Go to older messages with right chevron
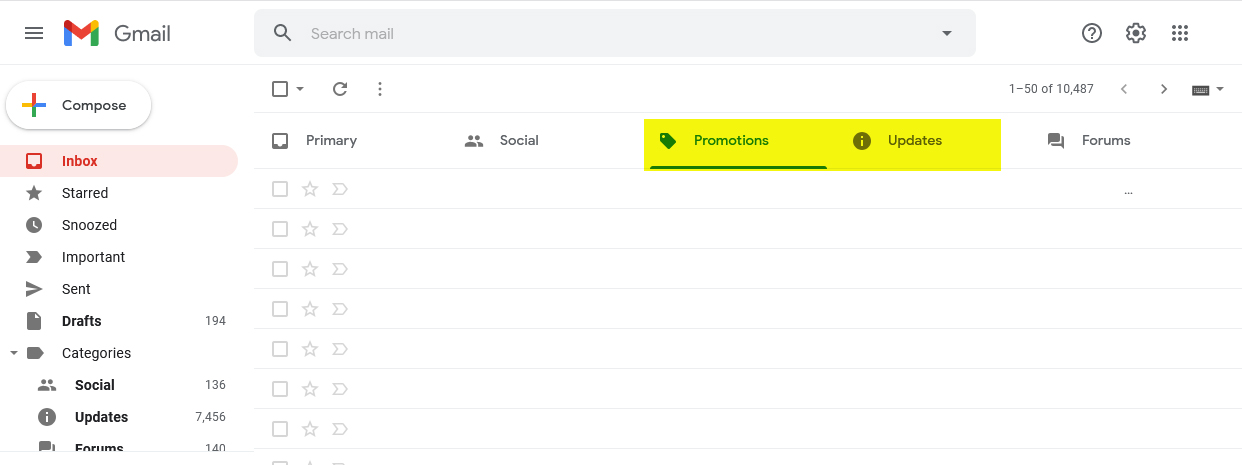The width and height of the screenshot is (1242, 465). 1164,89
